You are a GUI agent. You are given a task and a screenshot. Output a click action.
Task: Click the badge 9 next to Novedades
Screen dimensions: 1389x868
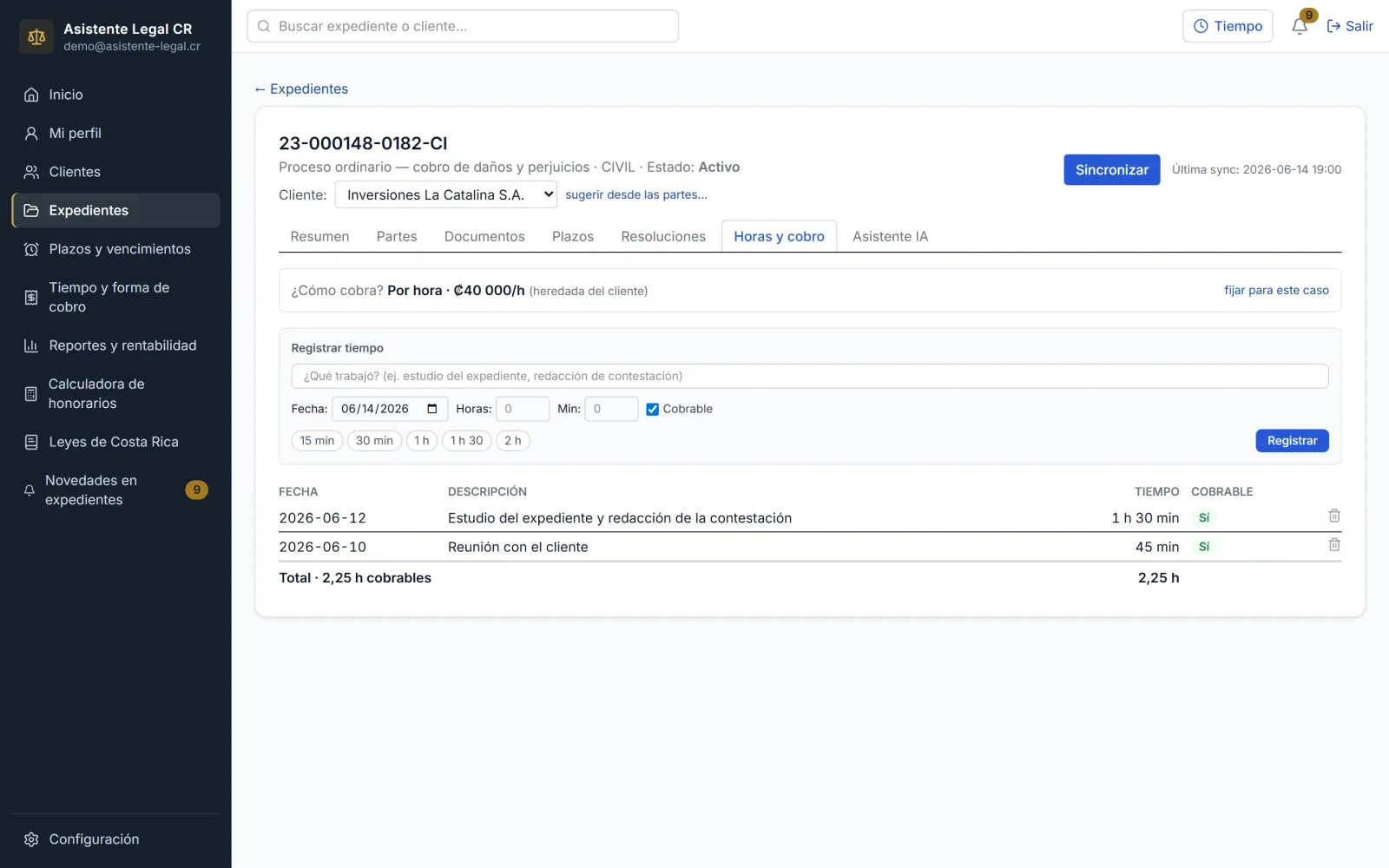point(197,490)
